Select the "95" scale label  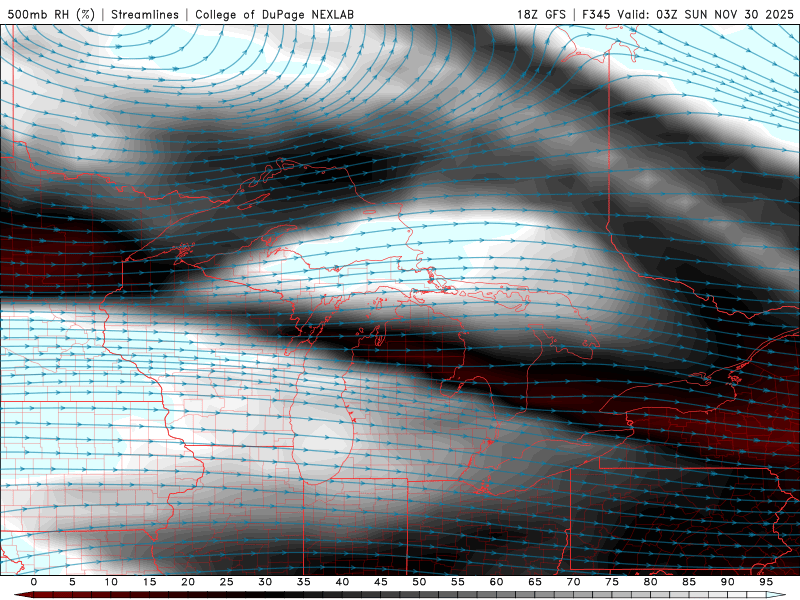point(766,582)
